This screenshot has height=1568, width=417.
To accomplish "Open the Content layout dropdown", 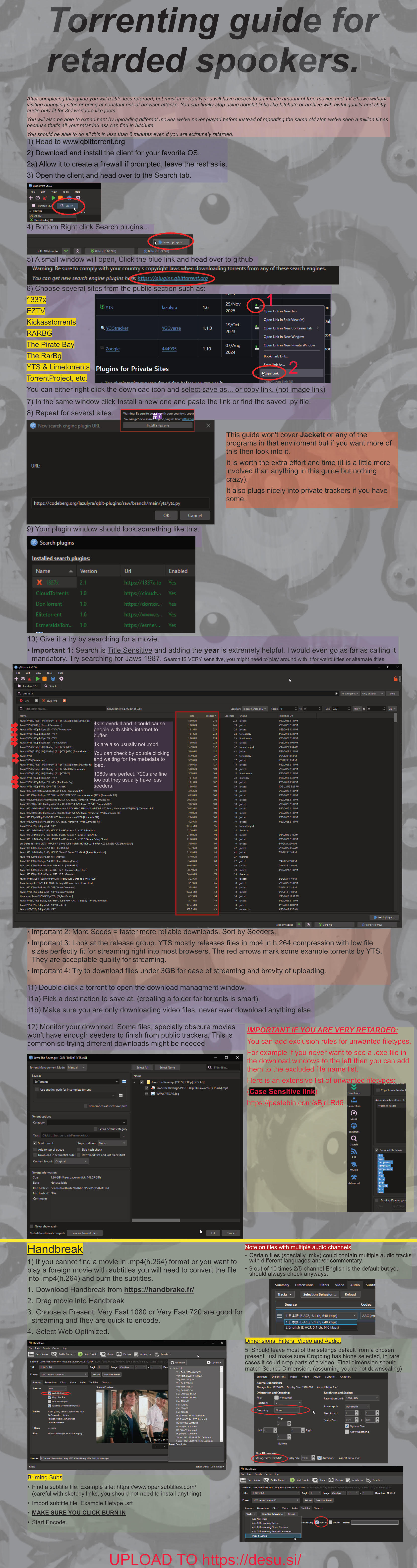I will (x=72, y=1161).
